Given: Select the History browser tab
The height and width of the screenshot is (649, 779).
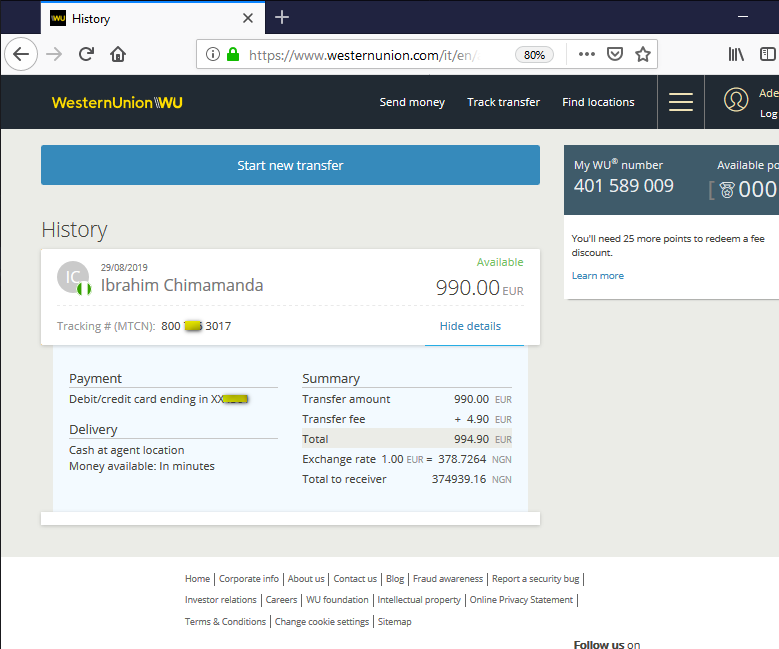Looking at the screenshot, I should coord(153,18).
